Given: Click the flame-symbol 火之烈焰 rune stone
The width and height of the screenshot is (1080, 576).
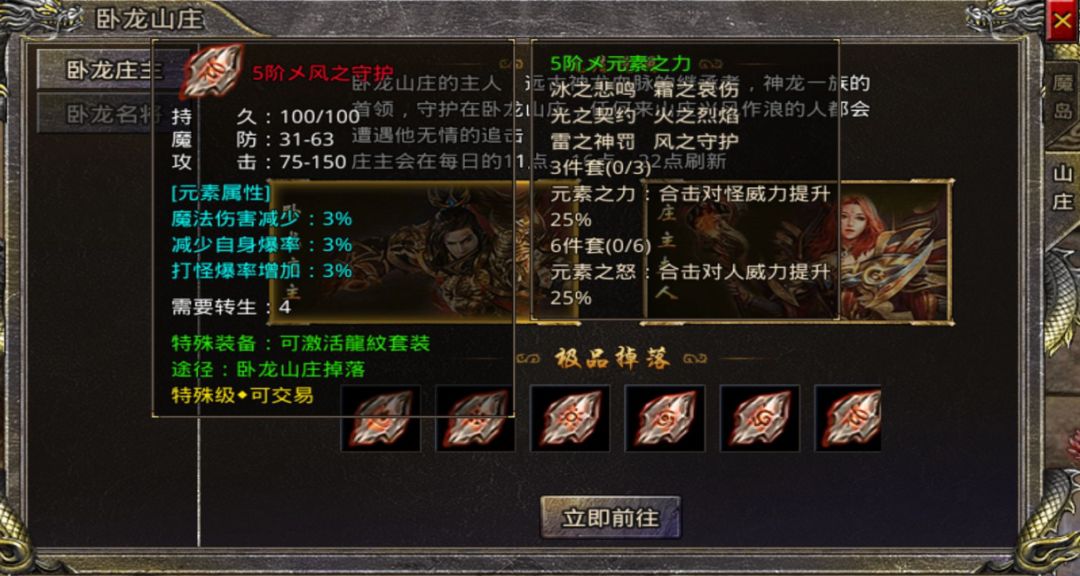Looking at the screenshot, I should [x=665, y=418].
